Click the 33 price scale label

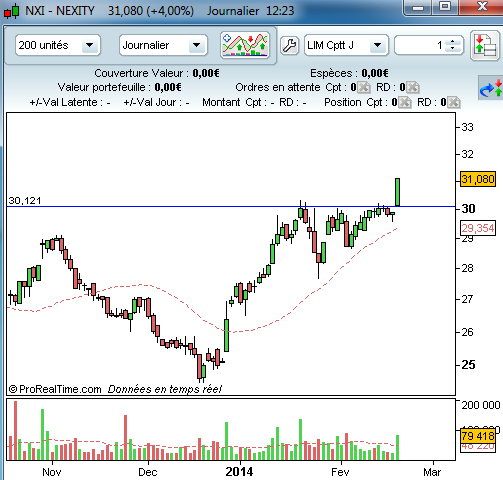click(x=467, y=127)
